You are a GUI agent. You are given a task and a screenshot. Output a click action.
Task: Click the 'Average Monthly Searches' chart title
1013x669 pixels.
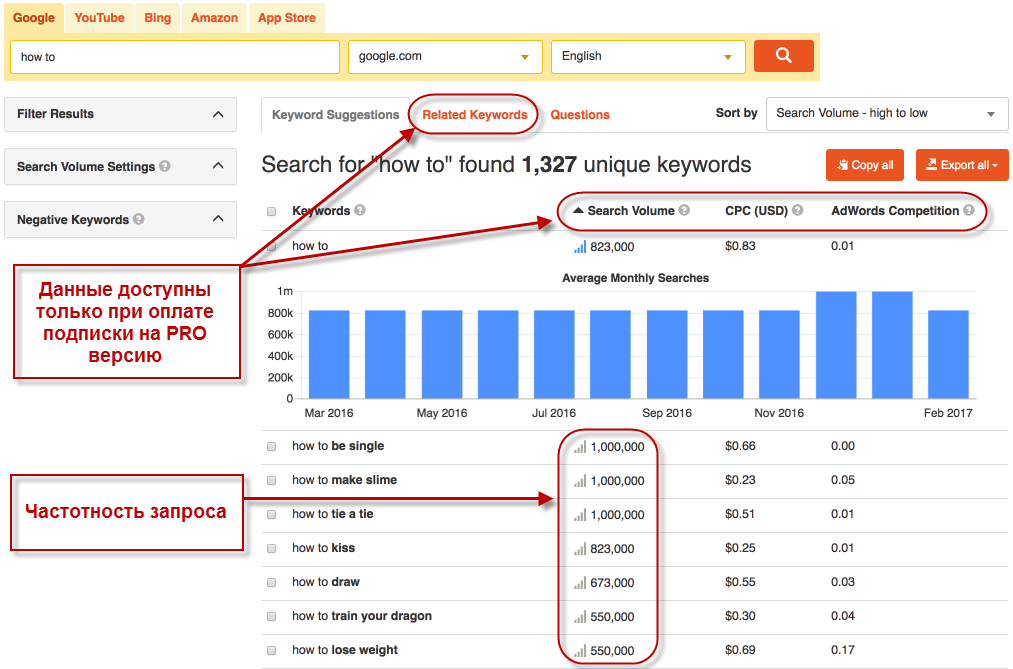[x=636, y=278]
